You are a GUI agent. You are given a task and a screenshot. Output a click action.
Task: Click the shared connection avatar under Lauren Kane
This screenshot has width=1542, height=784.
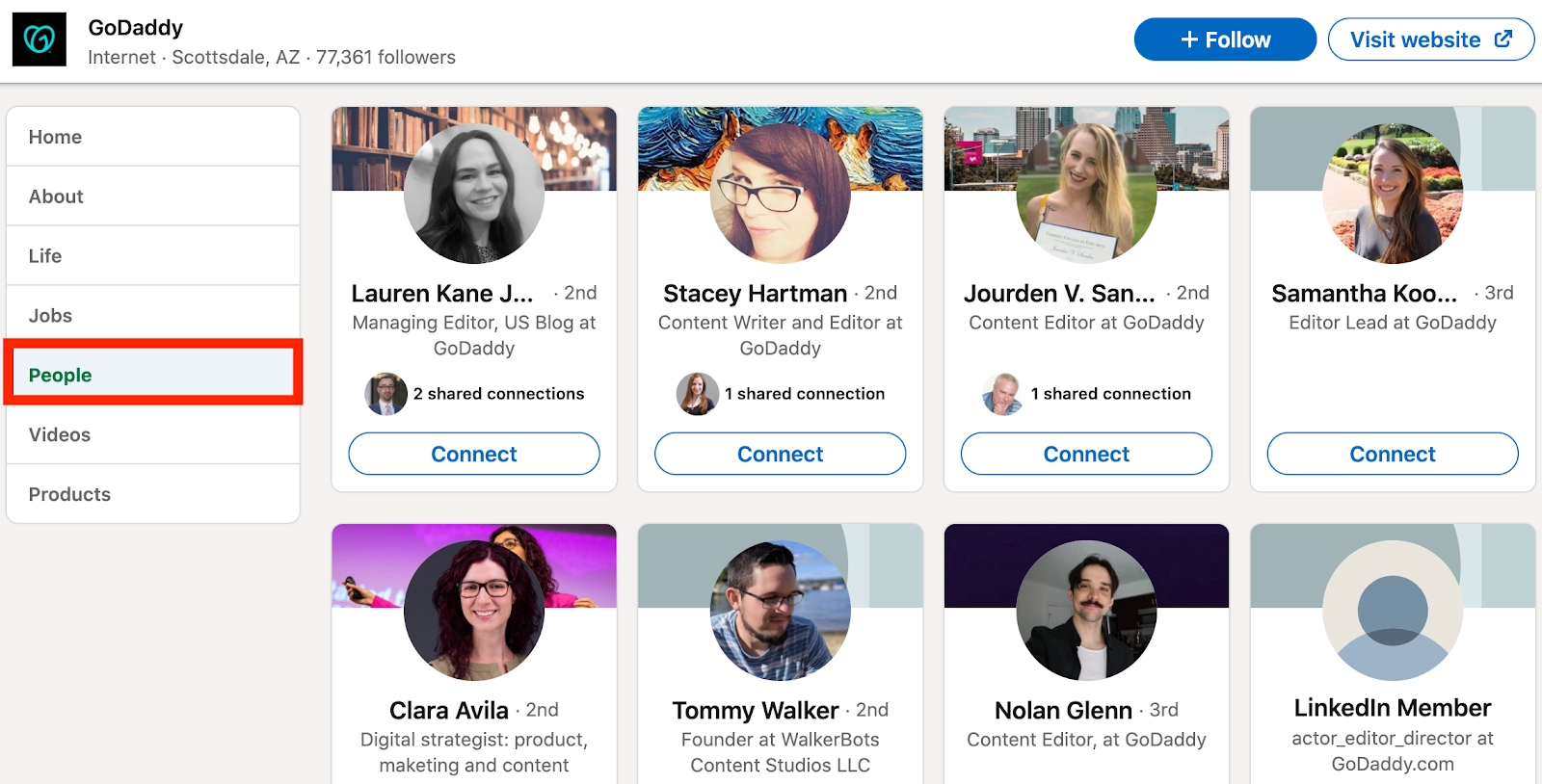pos(385,393)
